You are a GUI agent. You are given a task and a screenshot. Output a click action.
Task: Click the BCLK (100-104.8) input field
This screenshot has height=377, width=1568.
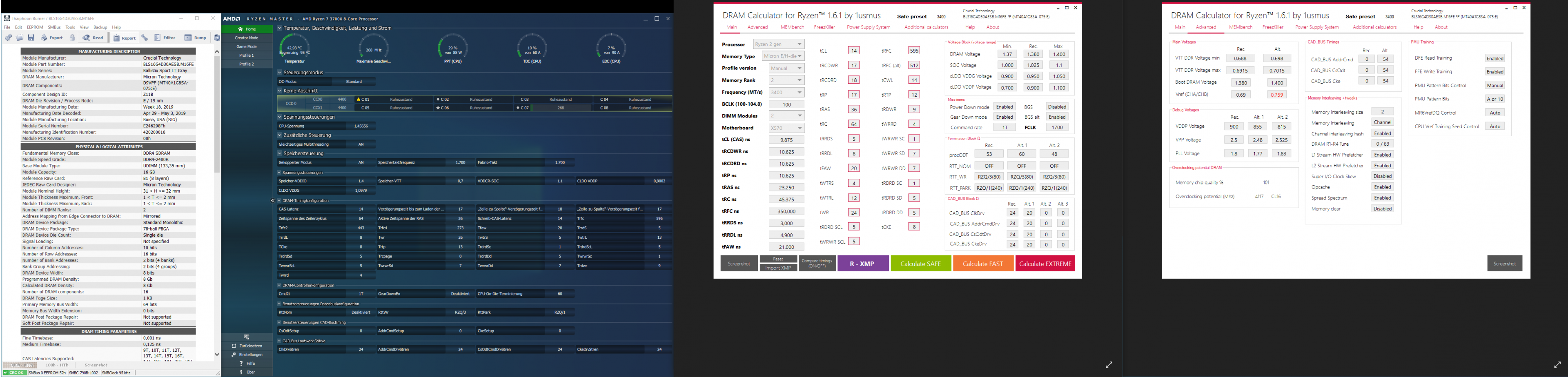786,104
